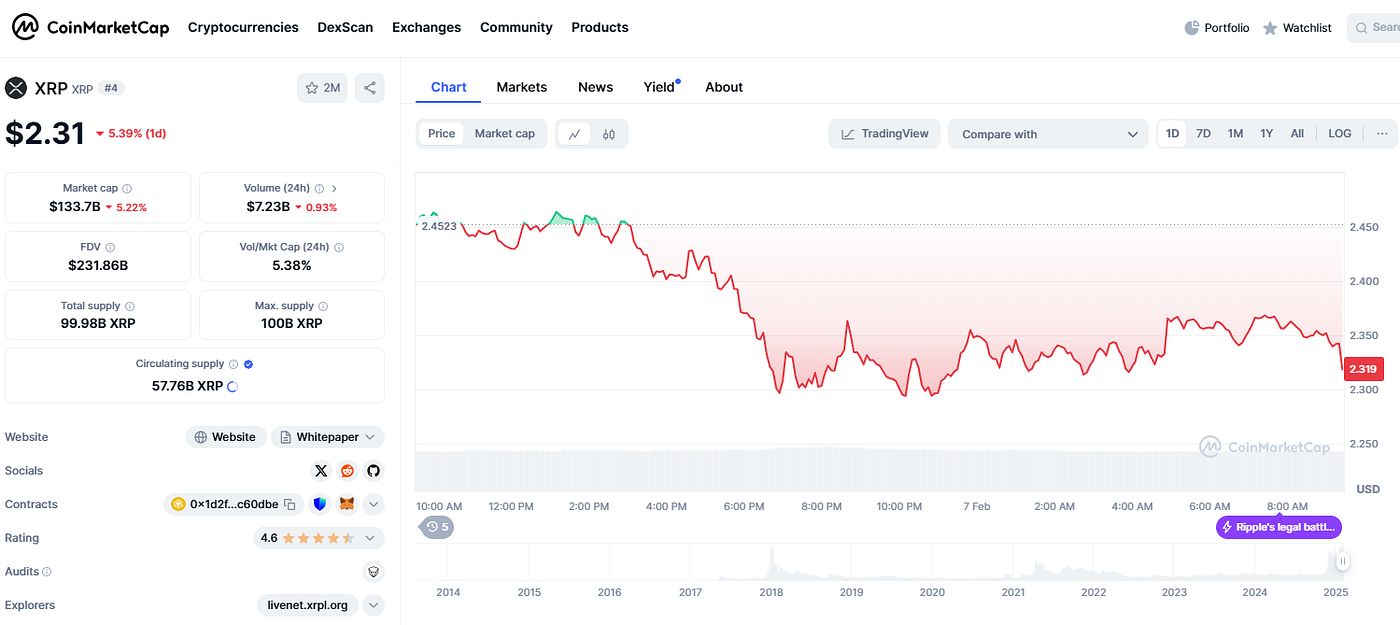
Task: Switch to line chart icon
Action: click(575, 134)
